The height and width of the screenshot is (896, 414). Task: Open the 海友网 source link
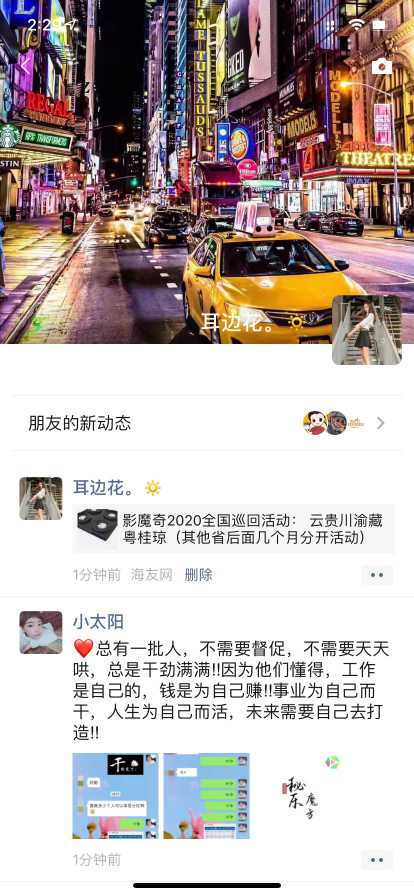[152, 575]
